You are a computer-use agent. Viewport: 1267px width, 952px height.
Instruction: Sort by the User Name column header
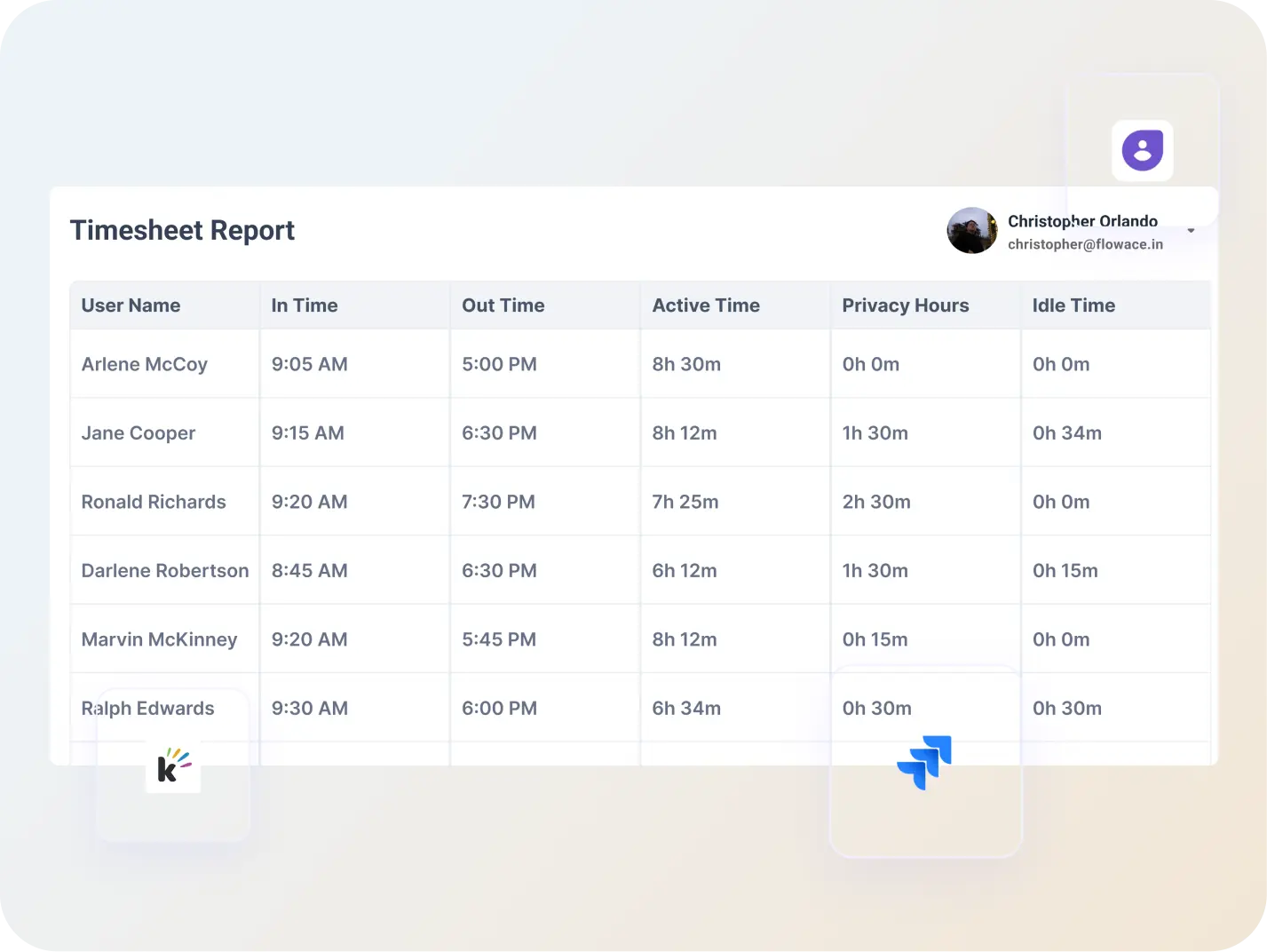[x=131, y=305]
